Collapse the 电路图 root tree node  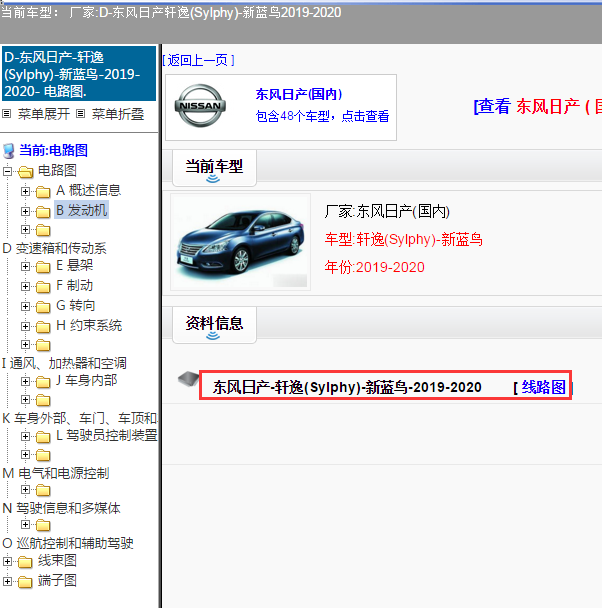click(8, 171)
